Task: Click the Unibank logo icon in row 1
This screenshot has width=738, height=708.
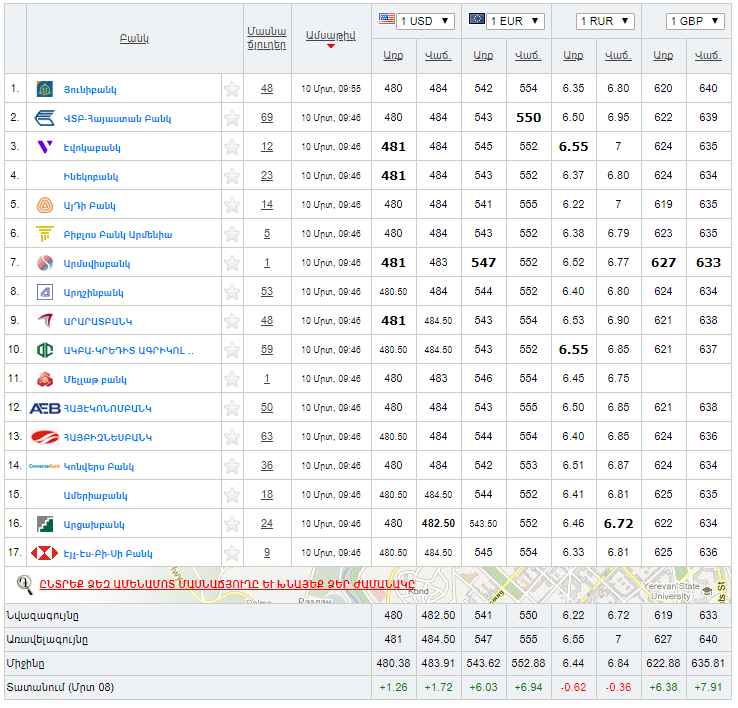Action: point(44,89)
